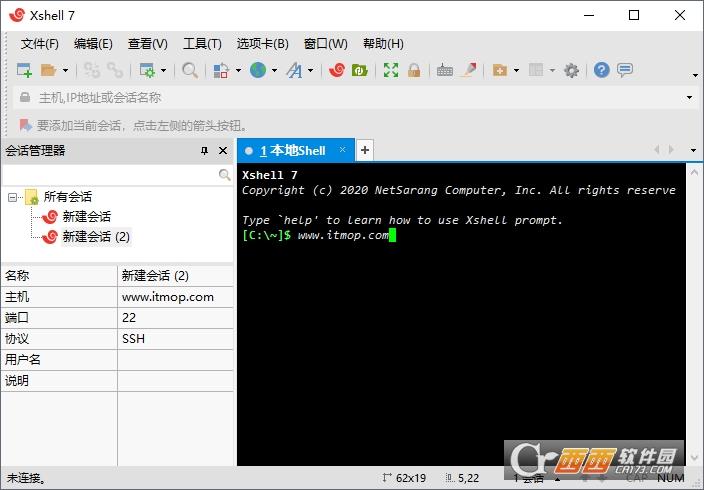Image resolution: width=704 pixels, height=490 pixels.
Task: Click the lock screen padlock icon
Action: point(413,70)
